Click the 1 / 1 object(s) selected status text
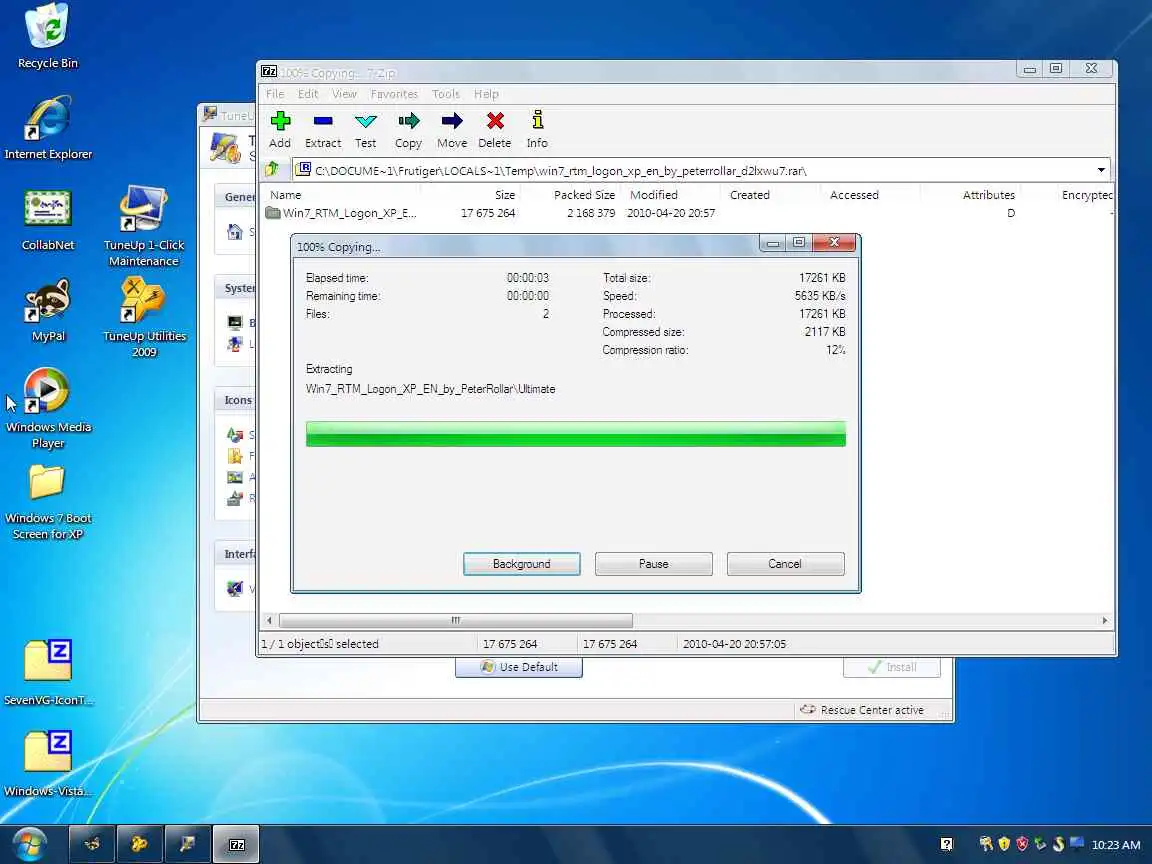1152x864 pixels. coord(320,644)
